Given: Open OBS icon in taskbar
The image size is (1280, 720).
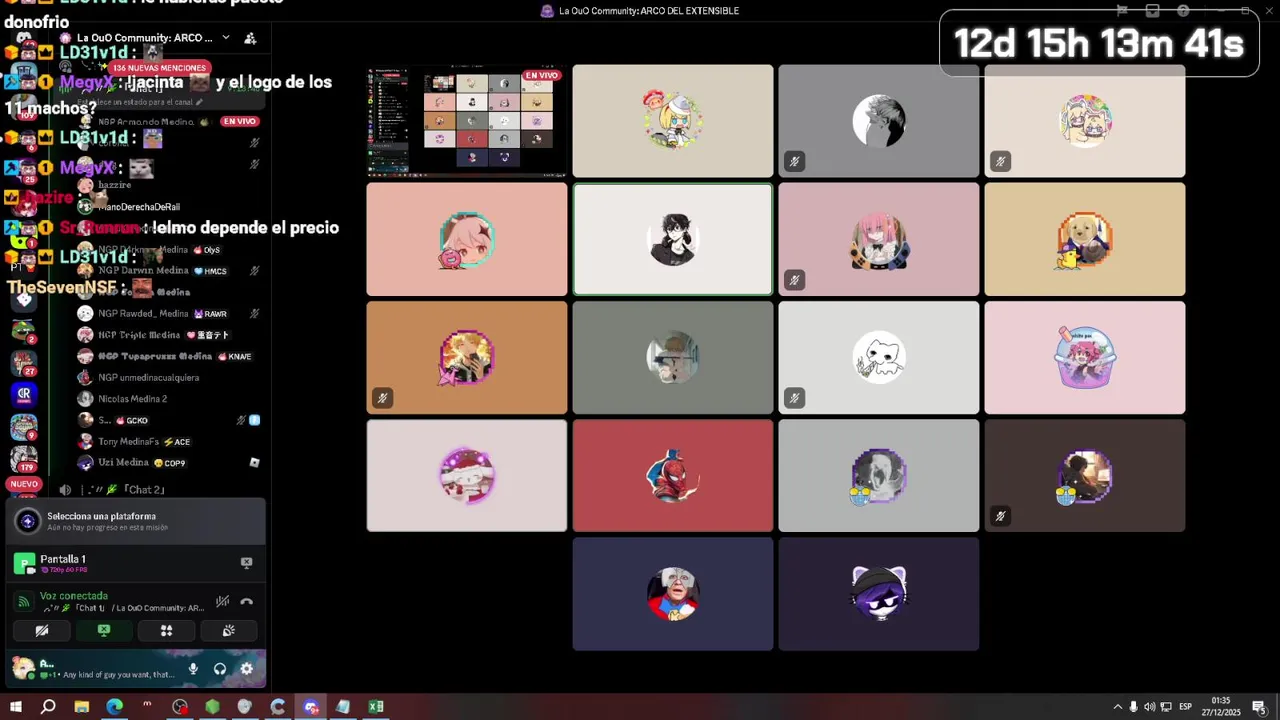Looking at the screenshot, I should [x=180, y=707].
